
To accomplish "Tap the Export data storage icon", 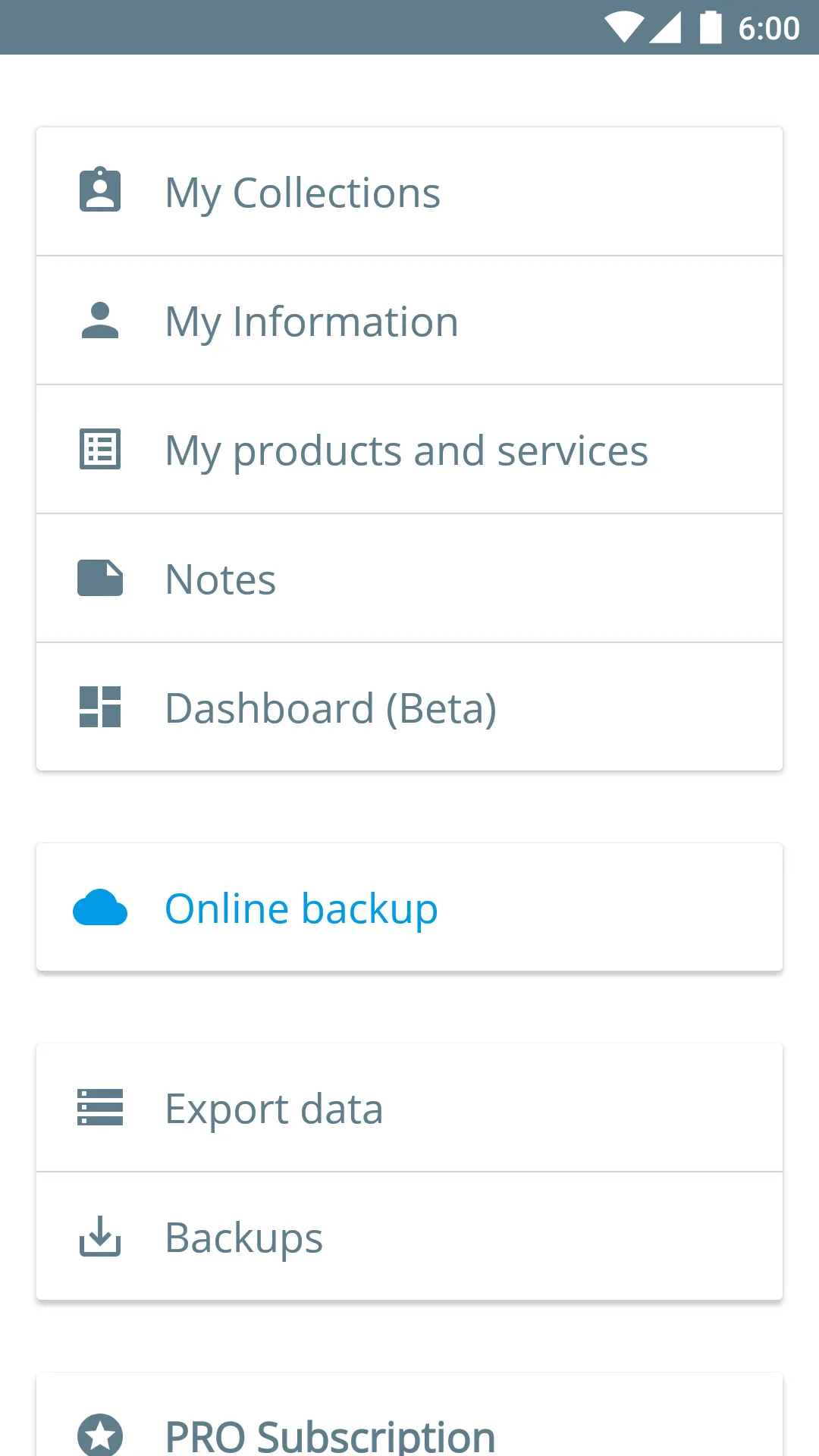I will tap(100, 1108).
